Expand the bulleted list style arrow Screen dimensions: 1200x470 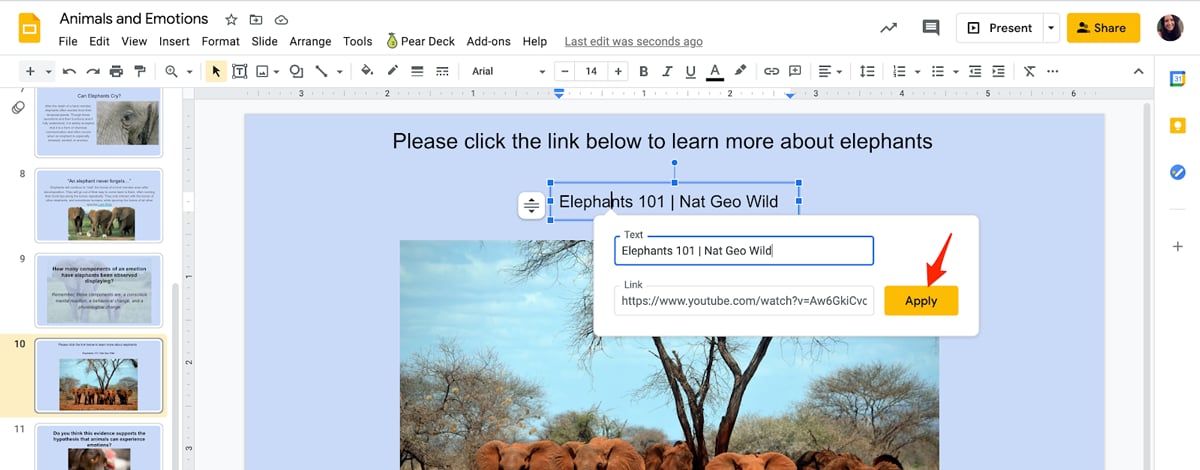[955, 72]
